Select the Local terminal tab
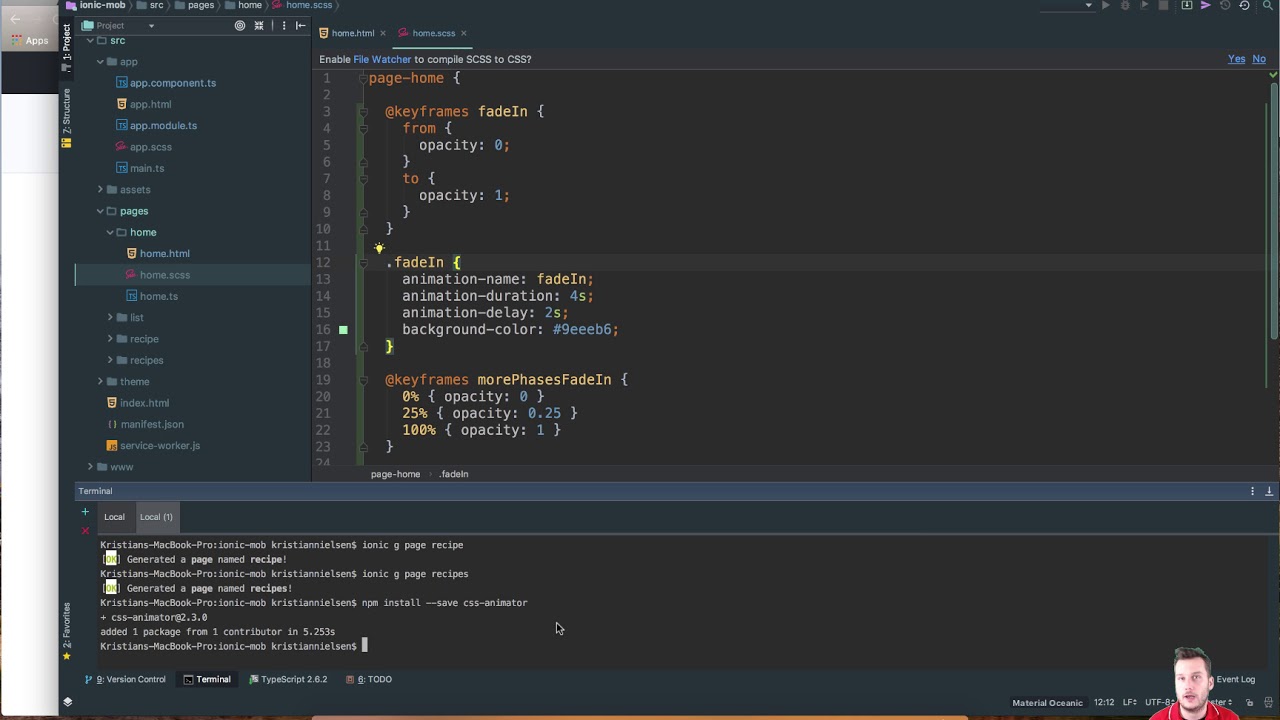1280x720 pixels. click(x=114, y=517)
